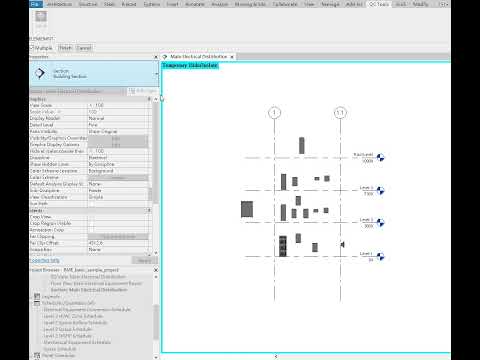Select the Level 2 HVAC Zone Schedule item
The height and width of the screenshot is (360, 480).
(x=73, y=316)
